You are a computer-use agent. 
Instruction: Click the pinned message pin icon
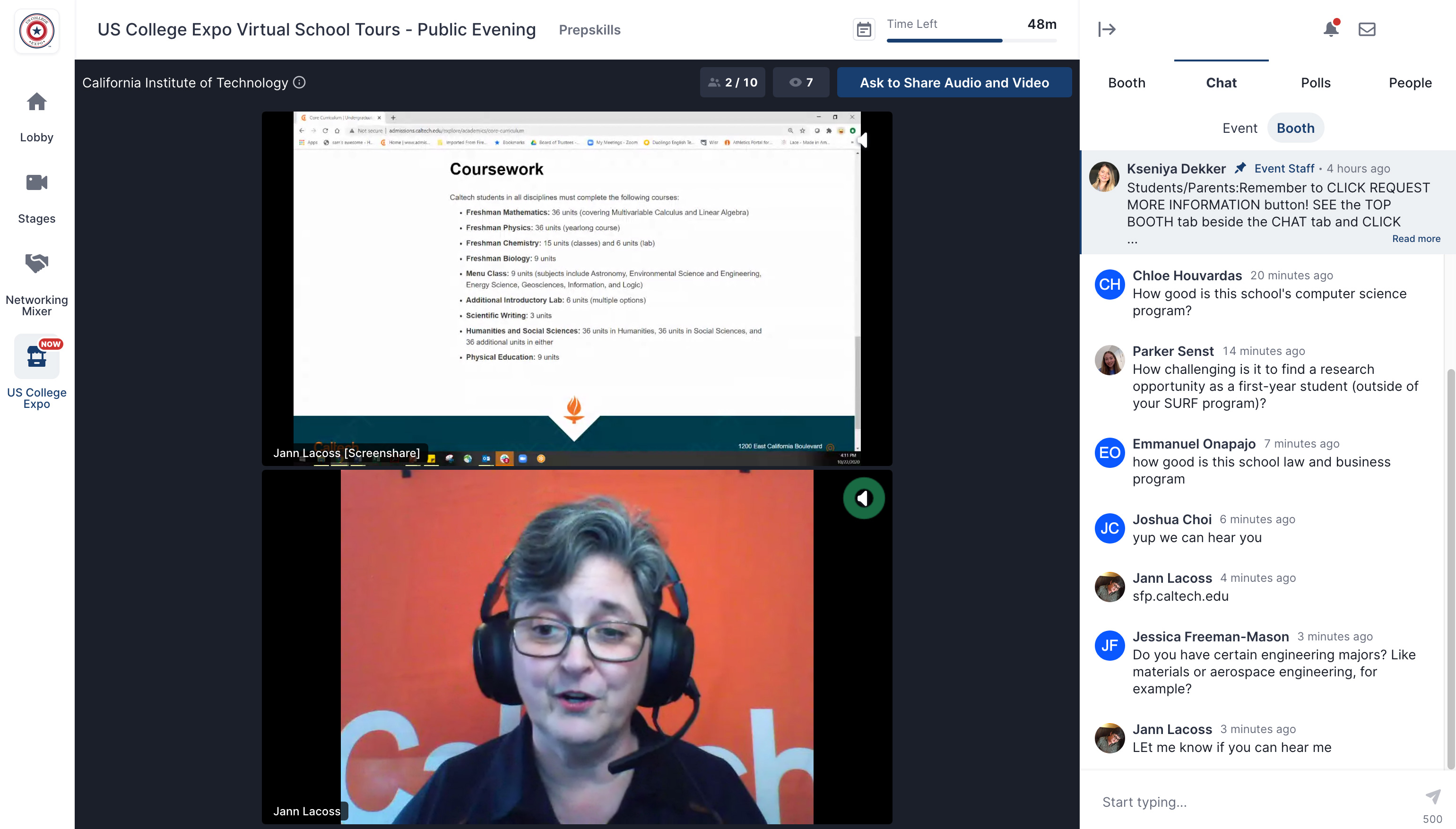coord(1239,168)
